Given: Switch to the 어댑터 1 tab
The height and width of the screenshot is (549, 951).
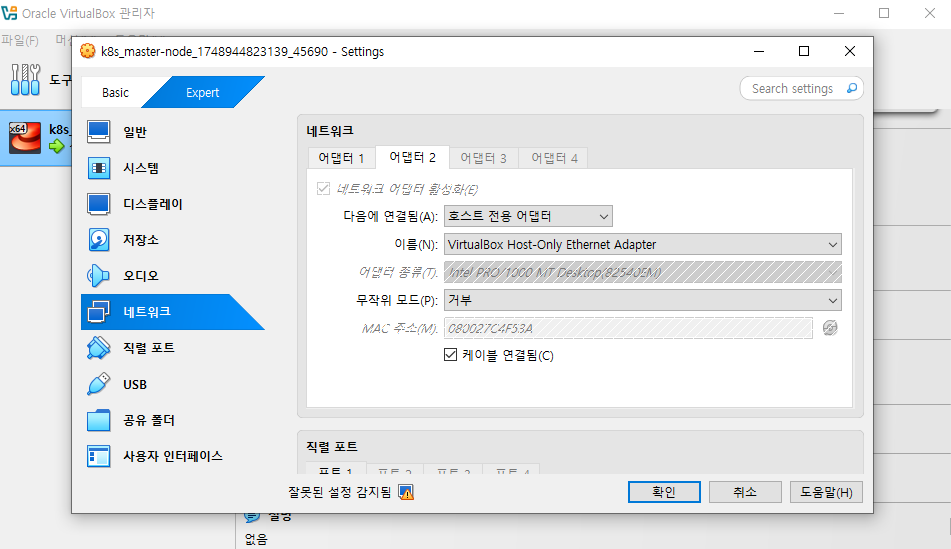Looking at the screenshot, I should 341,158.
